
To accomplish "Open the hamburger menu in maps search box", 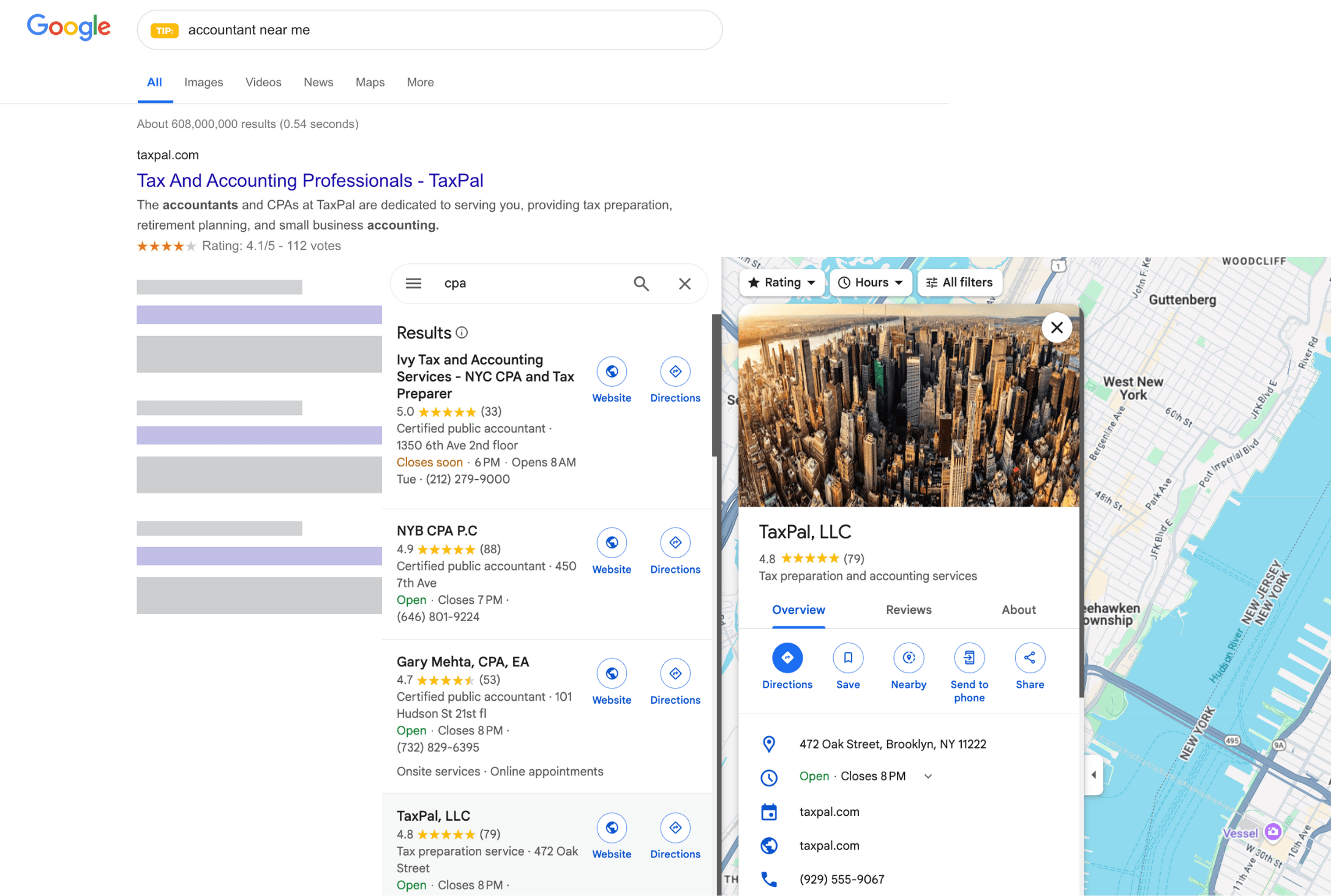I will (413, 283).
